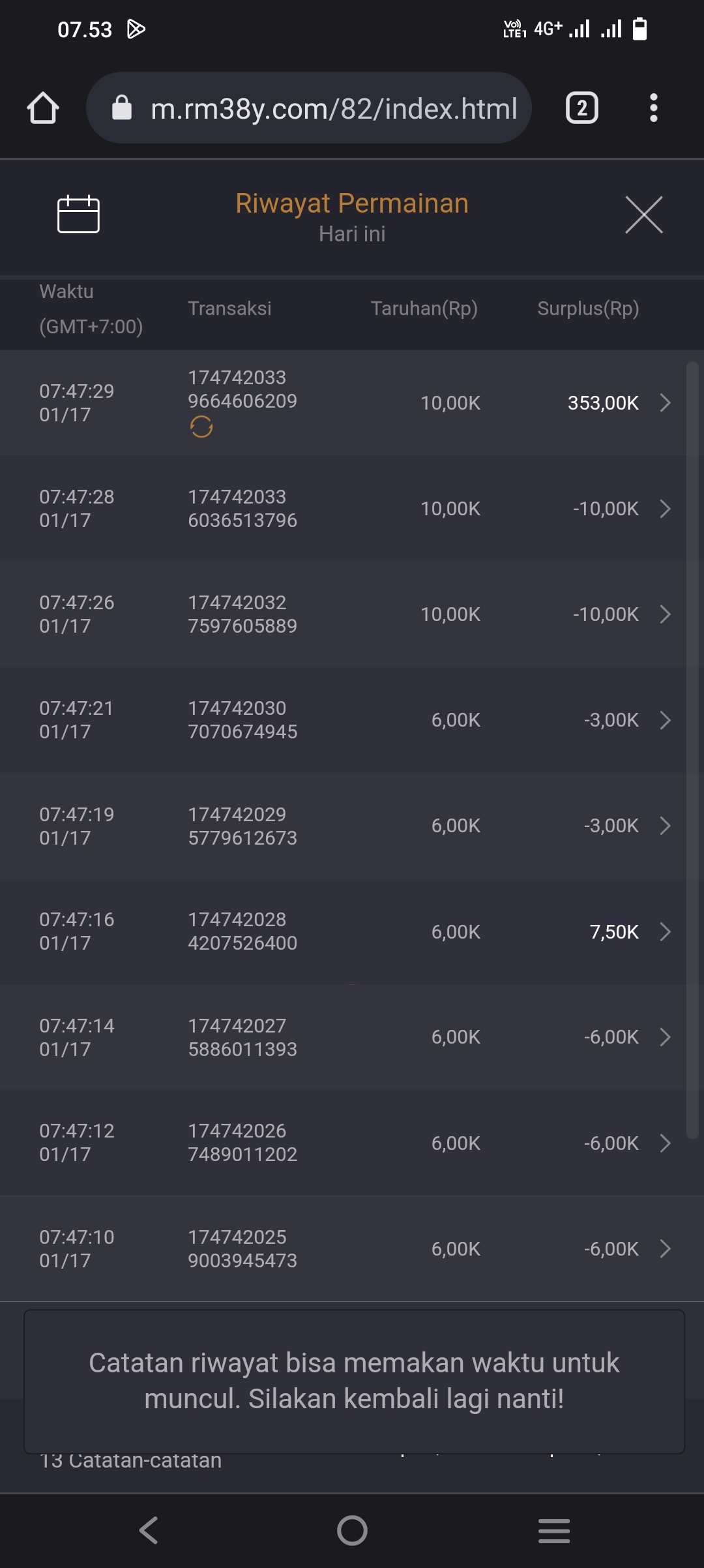This screenshot has height=1568, width=704.
Task: Tap the orange refresh icon under transaction 9664606209
Action: (201, 427)
